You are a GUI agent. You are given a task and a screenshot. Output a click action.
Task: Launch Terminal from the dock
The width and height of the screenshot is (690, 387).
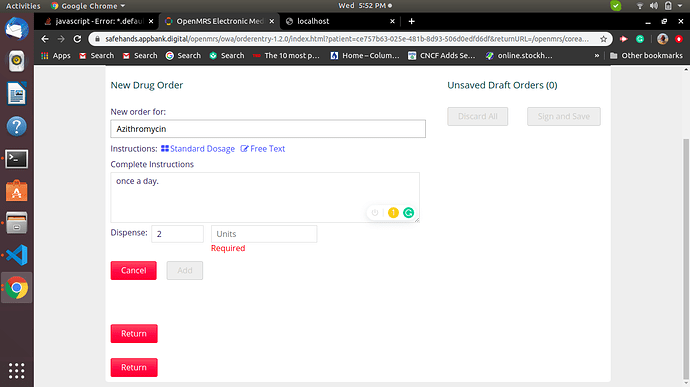pos(17,159)
